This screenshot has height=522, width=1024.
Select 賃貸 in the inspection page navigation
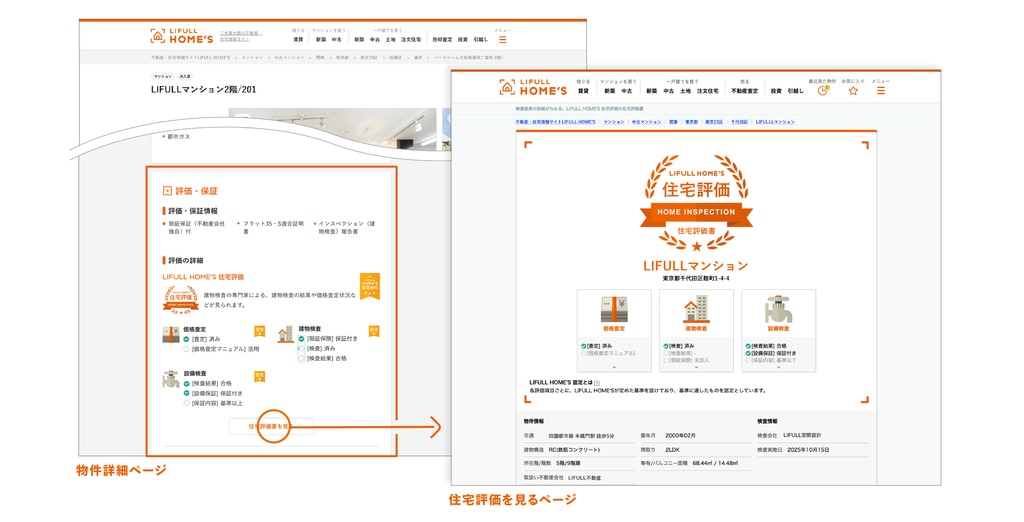[x=583, y=91]
